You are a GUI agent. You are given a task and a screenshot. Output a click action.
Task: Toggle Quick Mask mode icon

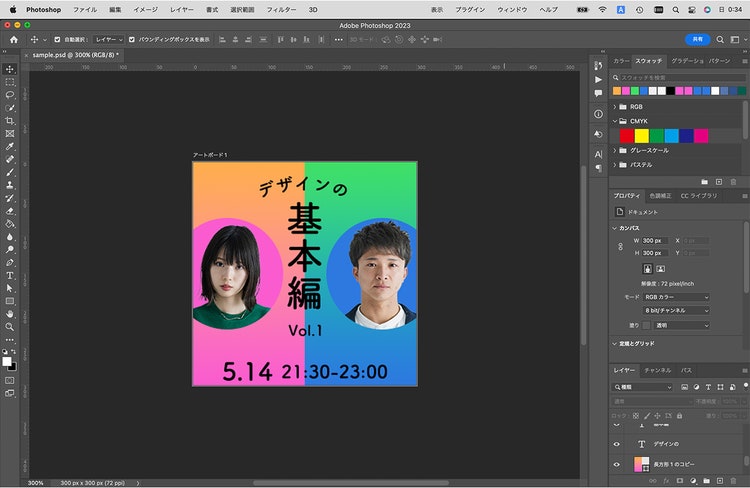pyautogui.click(x=10, y=380)
